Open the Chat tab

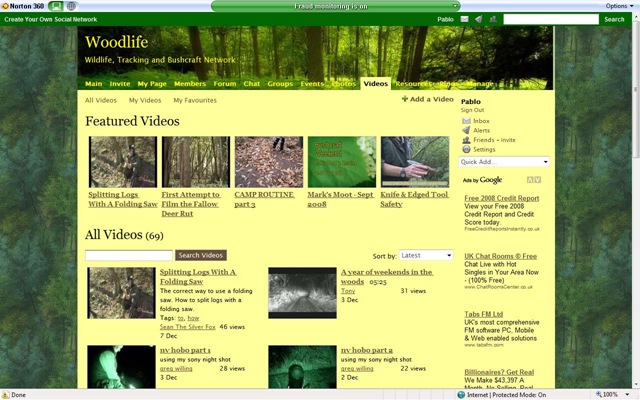pyautogui.click(x=251, y=84)
